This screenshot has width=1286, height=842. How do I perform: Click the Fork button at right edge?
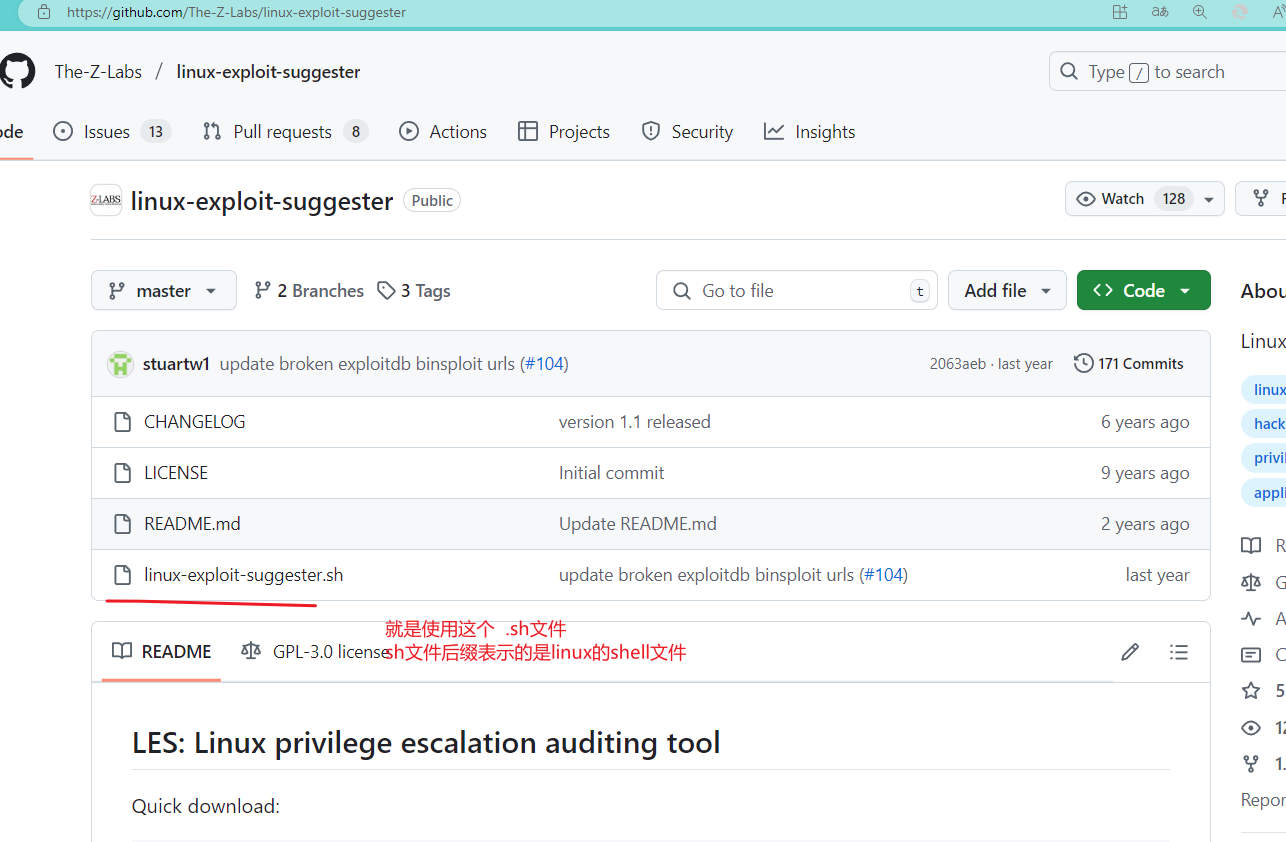click(1262, 199)
